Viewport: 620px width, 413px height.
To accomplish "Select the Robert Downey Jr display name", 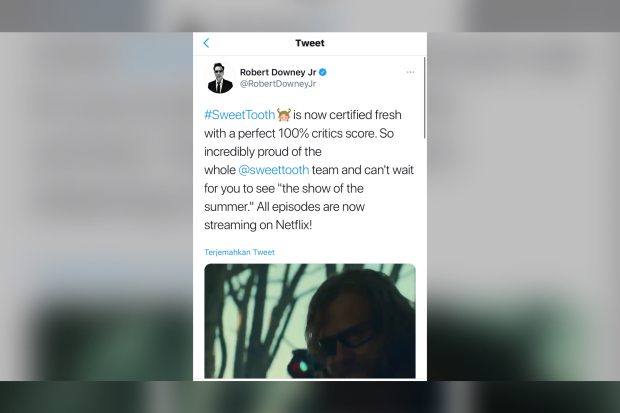I will point(278,72).
